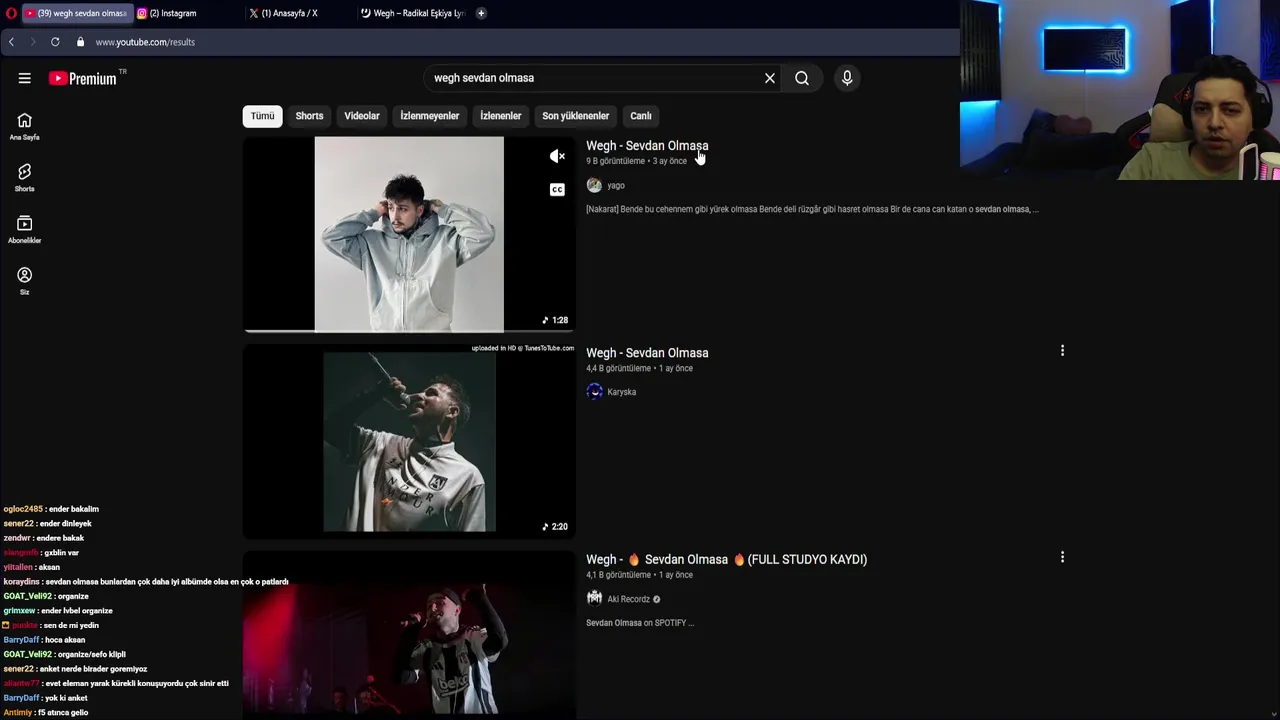1280x720 pixels.
Task: Click the 1:28 duration badge
Action: pyautogui.click(x=555, y=320)
